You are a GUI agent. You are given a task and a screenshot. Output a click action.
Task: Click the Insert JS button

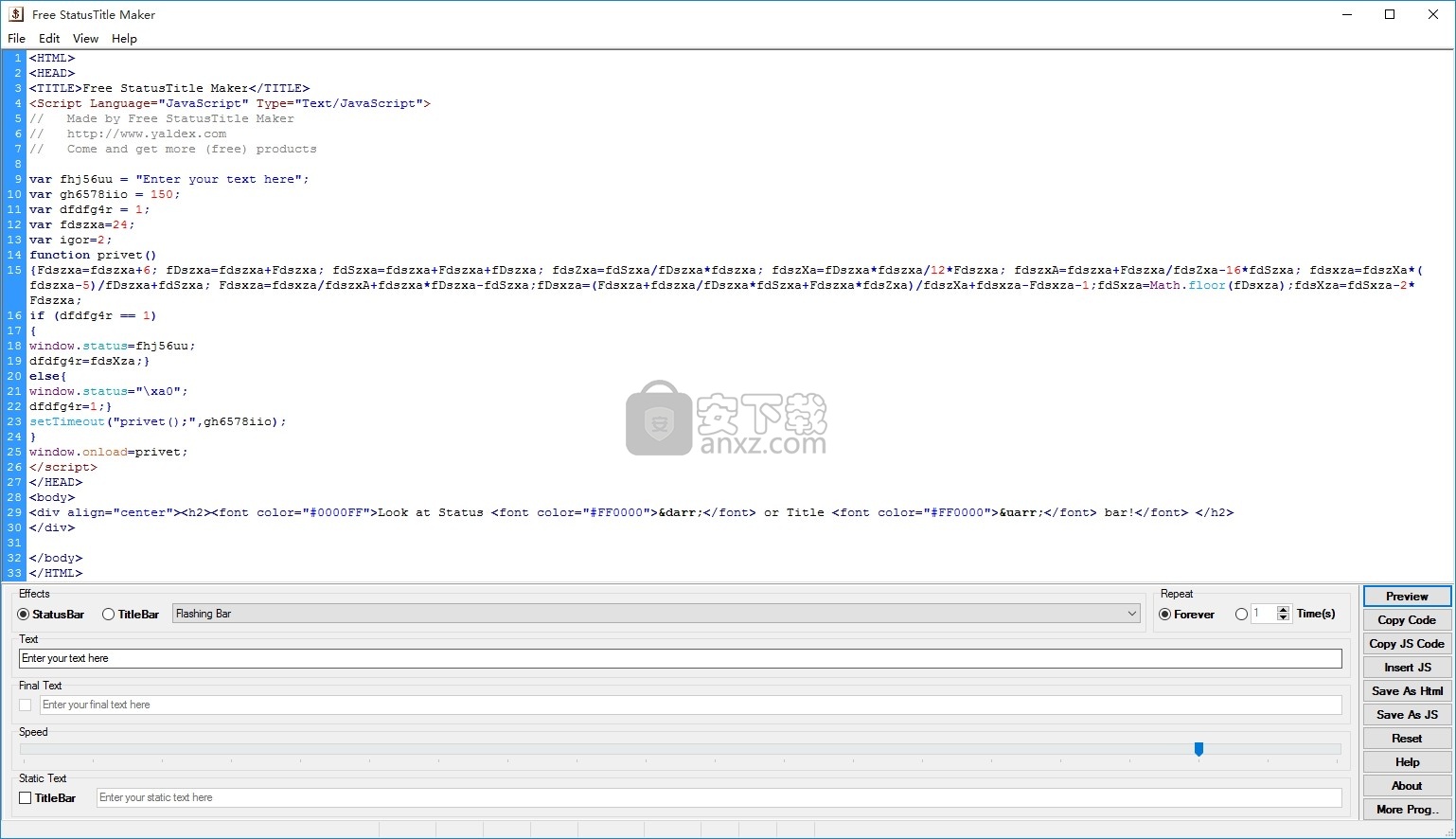1407,668
